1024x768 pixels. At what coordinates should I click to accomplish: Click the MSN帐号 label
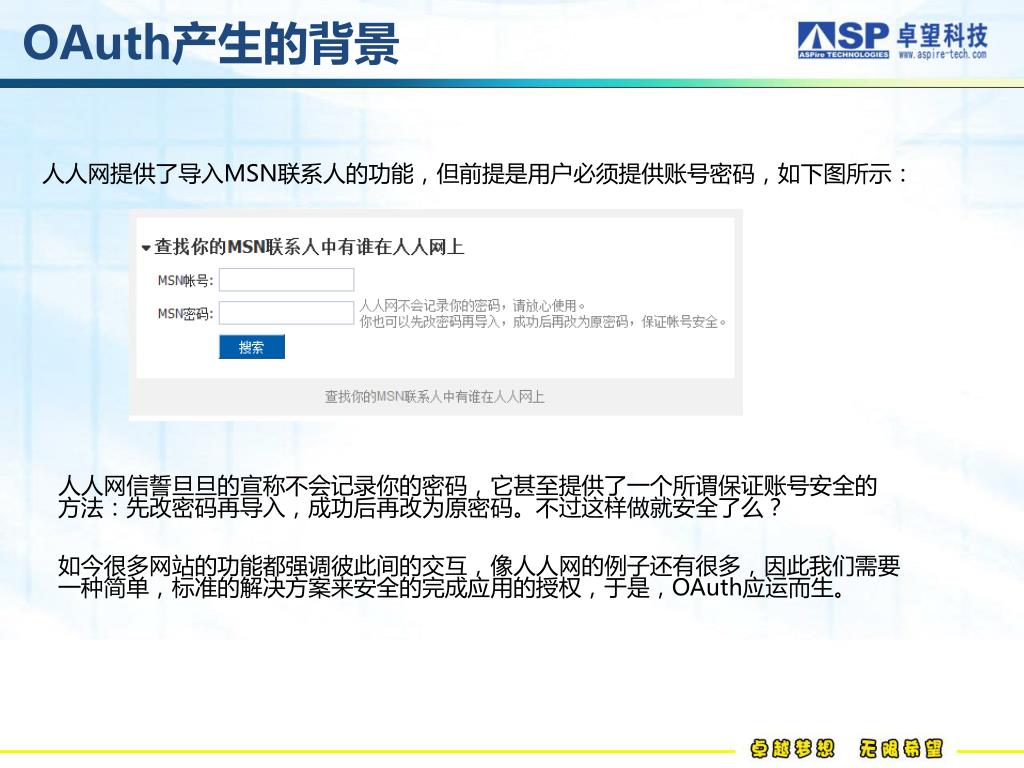[185, 280]
